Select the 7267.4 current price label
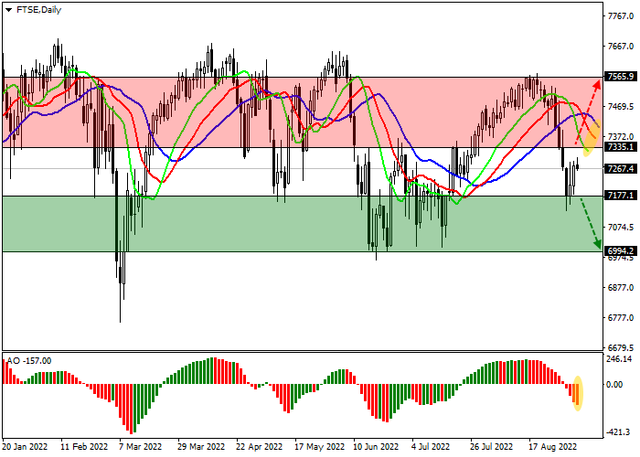Screen dimensions: 640x457 [621, 168]
